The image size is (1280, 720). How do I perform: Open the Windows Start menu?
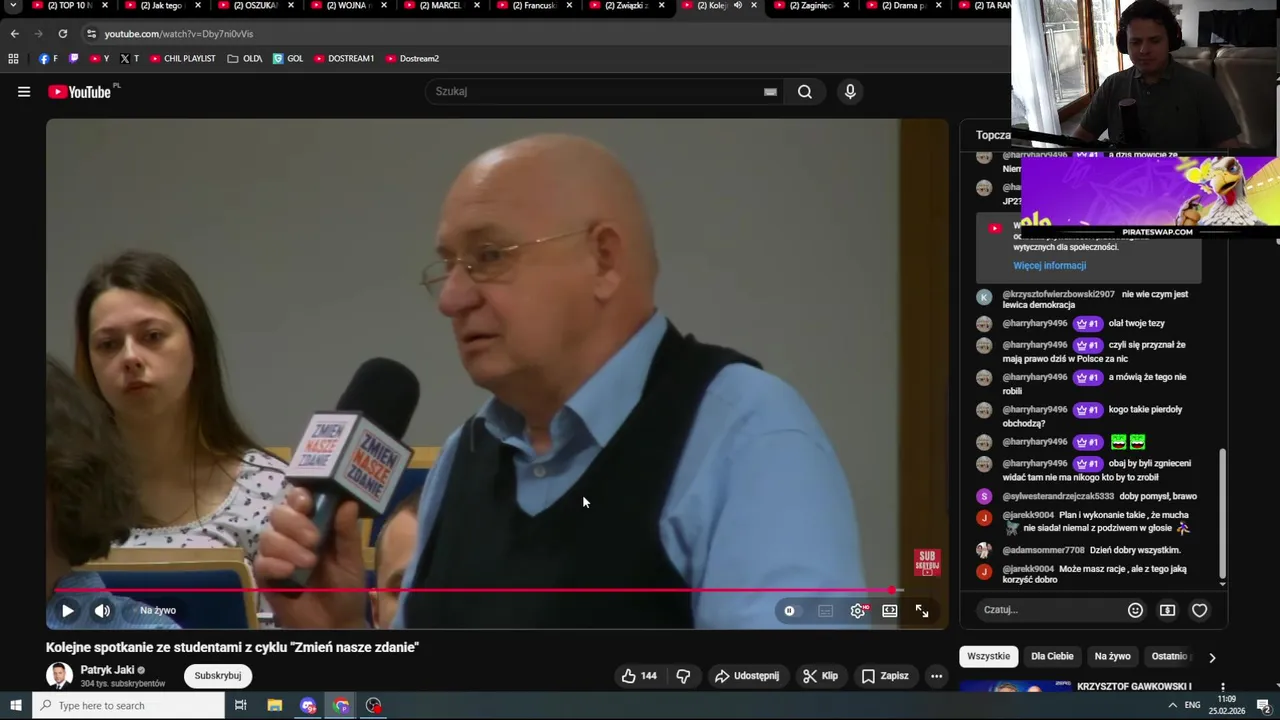point(15,706)
